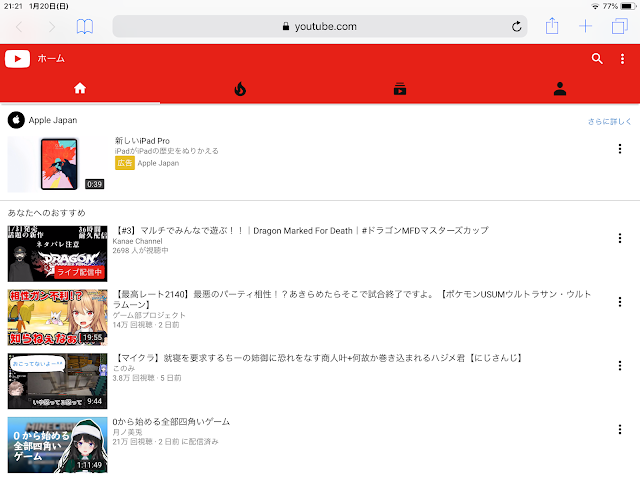Image resolution: width=640 pixels, height=480 pixels.
Task: Open options for the マイクラ video
Action: [620, 366]
